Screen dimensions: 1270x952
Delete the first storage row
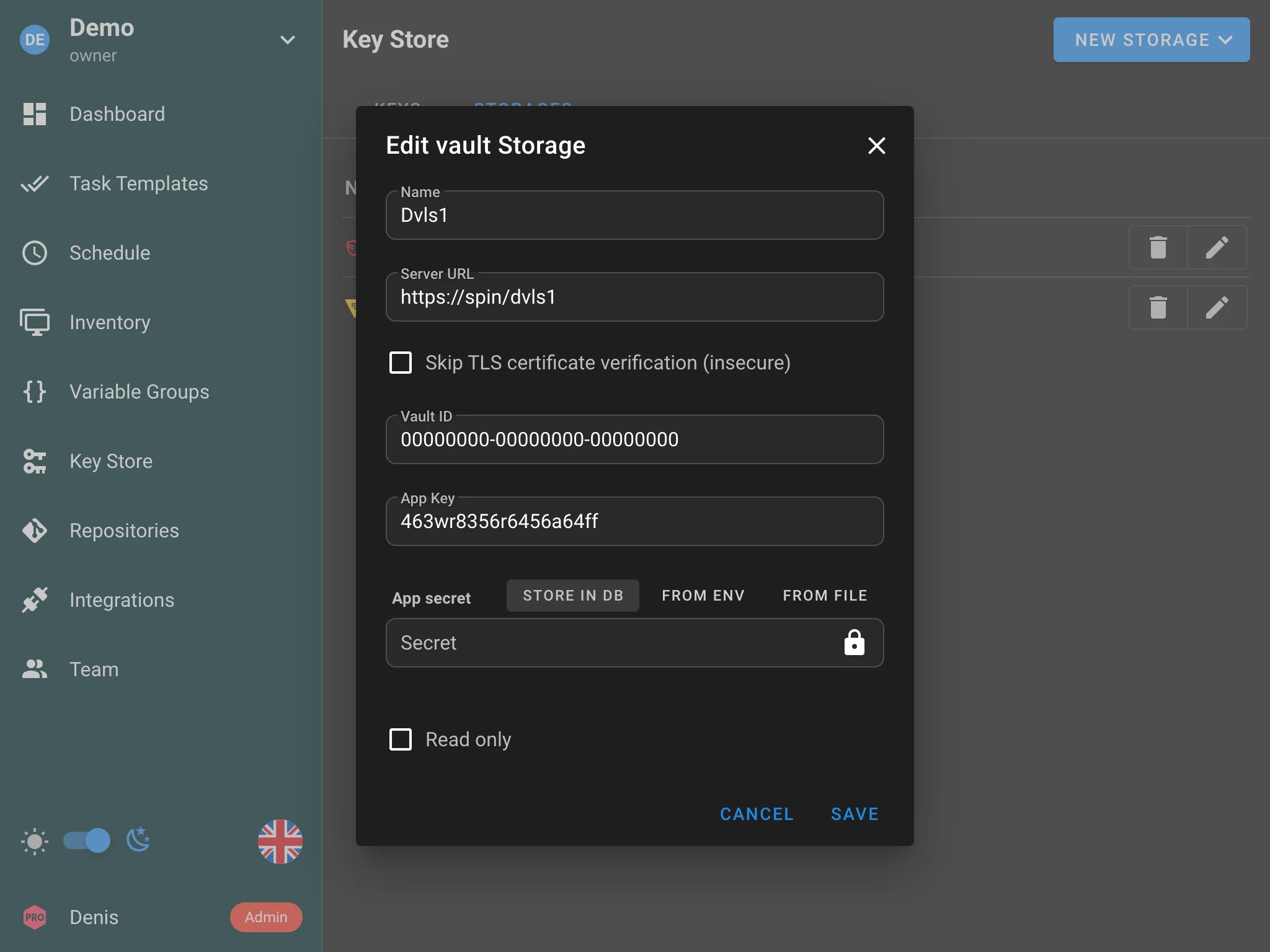[x=1158, y=248]
